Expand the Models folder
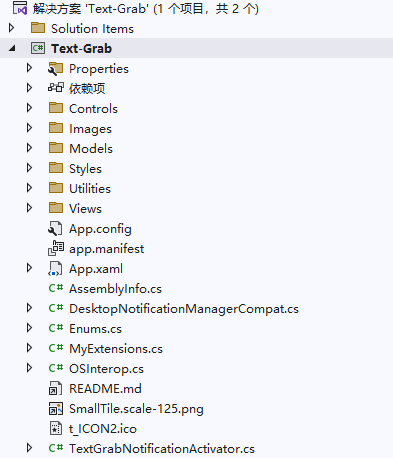Screen dimensions: 393x458 pyautogui.click(x=29, y=148)
